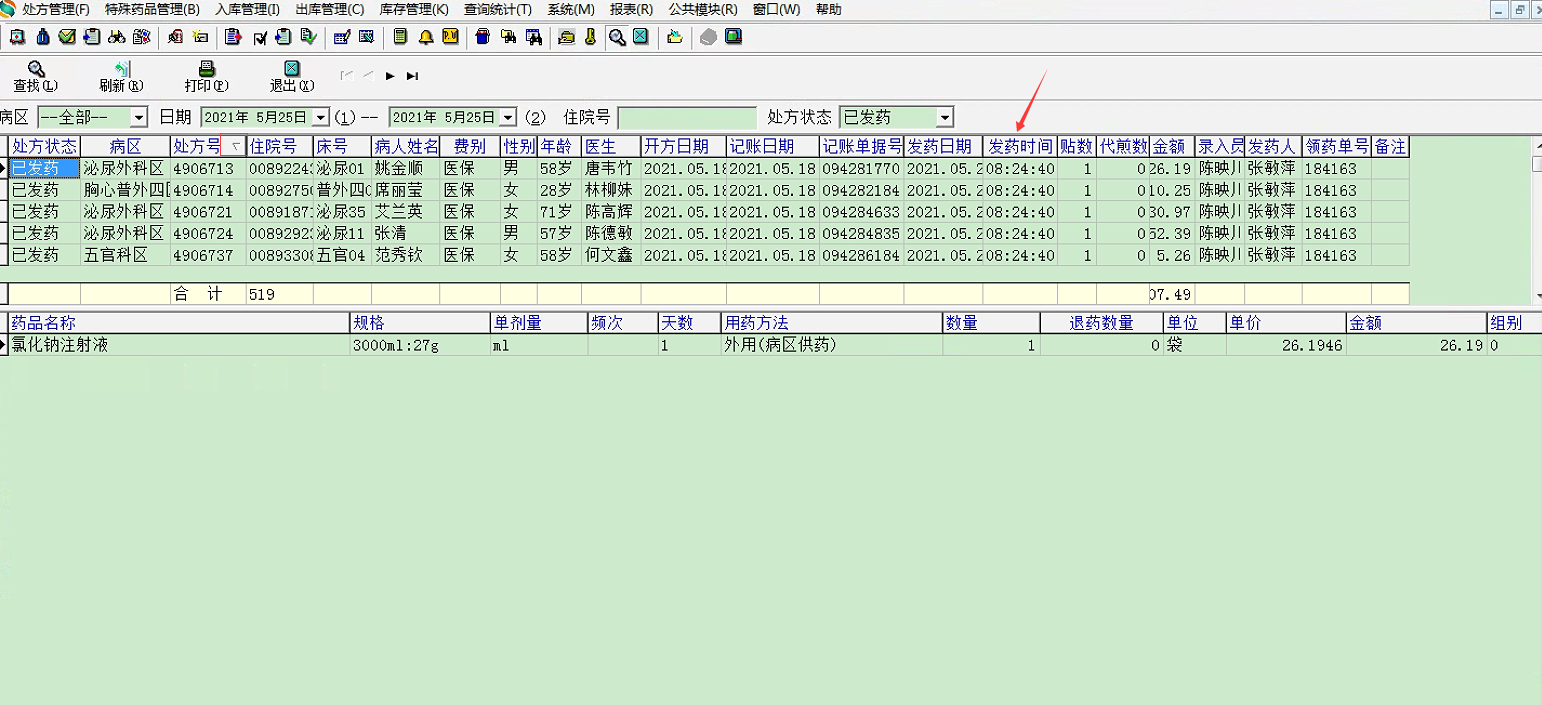1542x705 pixels.
Task: Click the green monitor toolbar icon
Action: coord(733,37)
